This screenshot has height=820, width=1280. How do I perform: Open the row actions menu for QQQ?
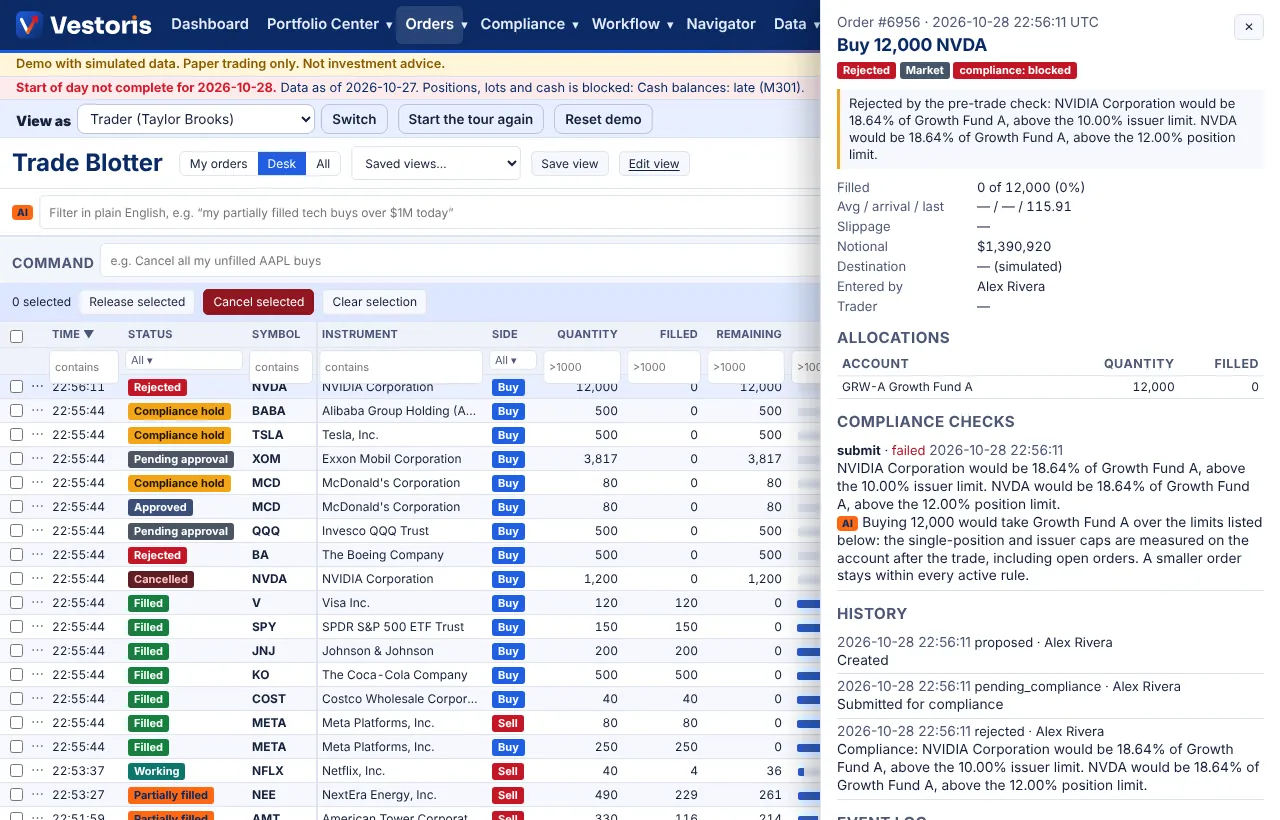(x=38, y=531)
